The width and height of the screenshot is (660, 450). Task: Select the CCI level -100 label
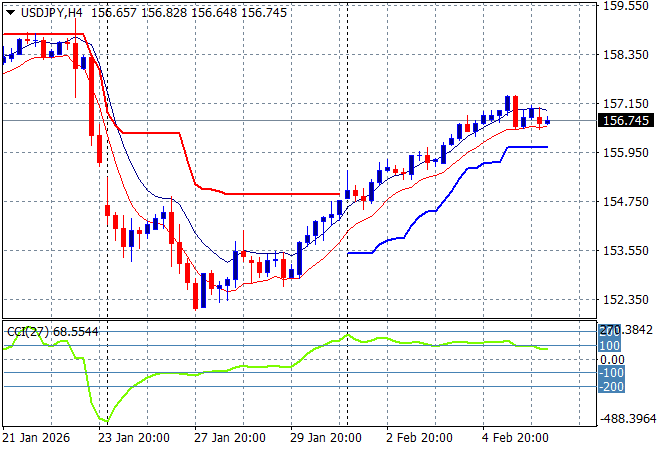tap(611, 373)
